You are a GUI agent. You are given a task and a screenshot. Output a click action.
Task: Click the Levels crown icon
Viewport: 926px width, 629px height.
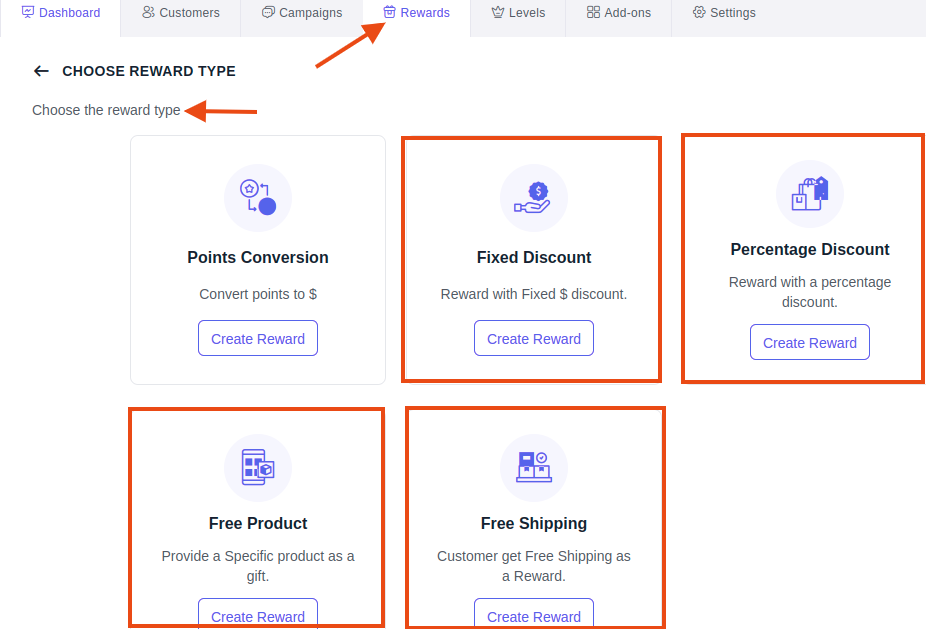(x=498, y=12)
